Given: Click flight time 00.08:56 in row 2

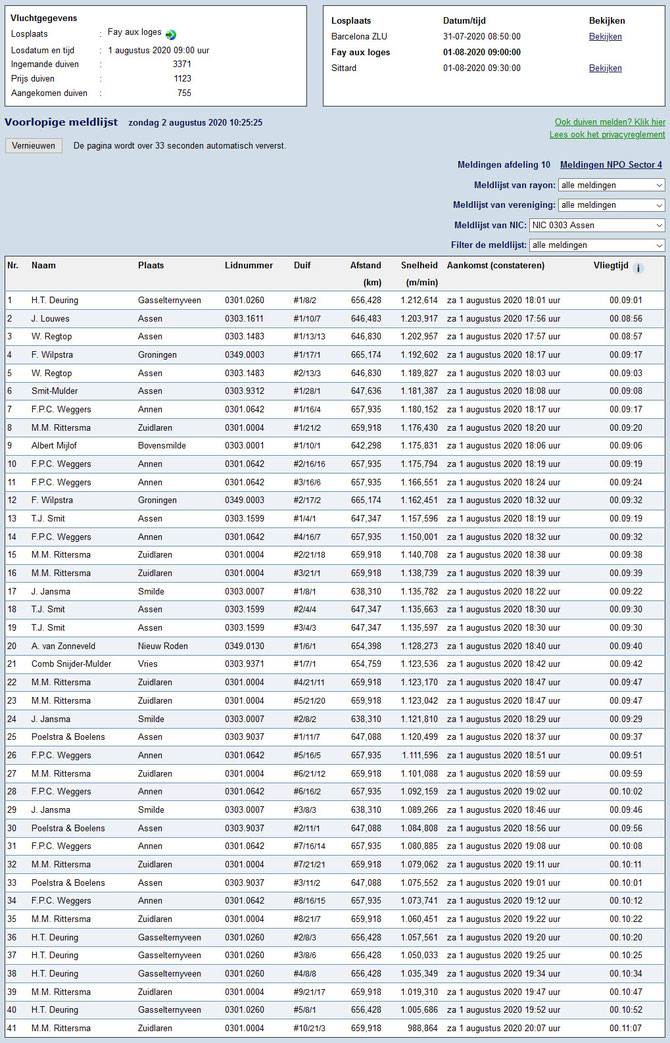Looking at the screenshot, I should (x=626, y=319).
